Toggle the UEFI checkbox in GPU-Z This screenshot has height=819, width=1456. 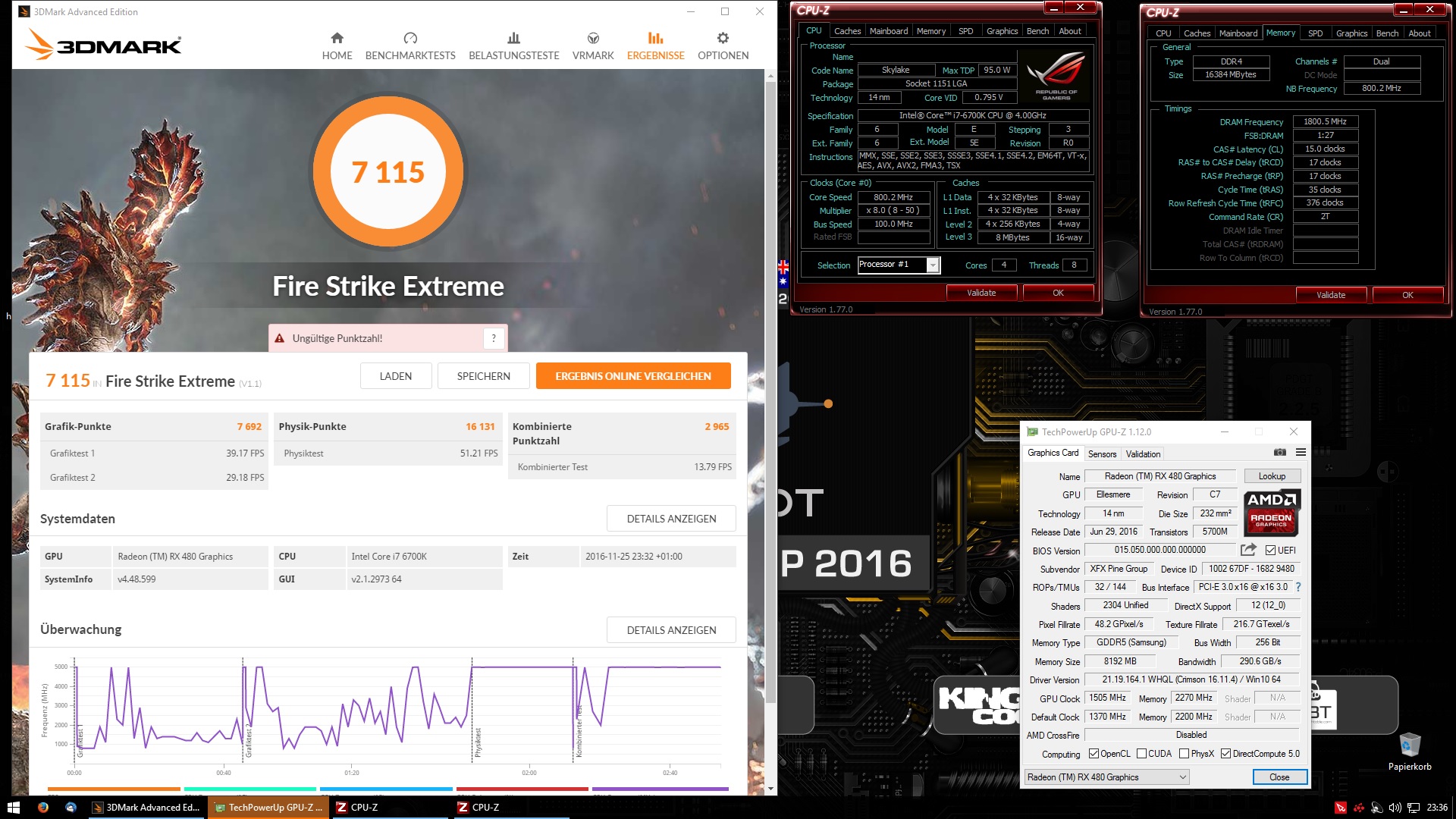(x=1270, y=551)
